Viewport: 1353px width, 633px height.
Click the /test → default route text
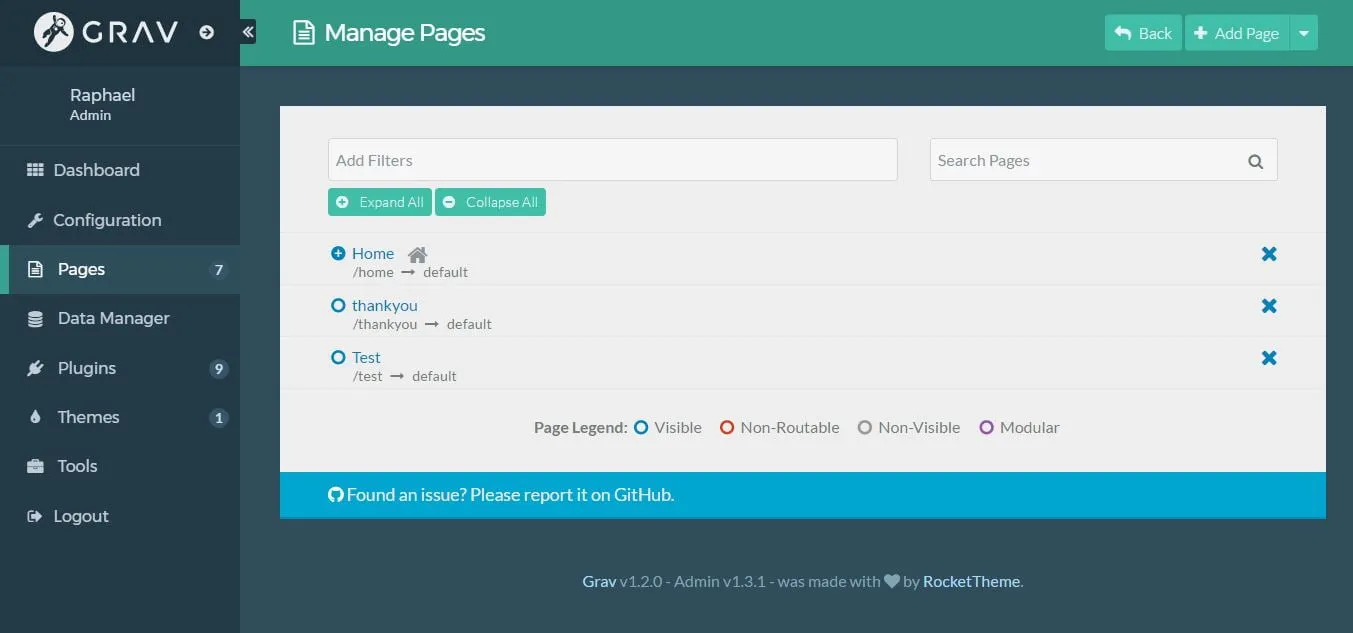click(404, 376)
